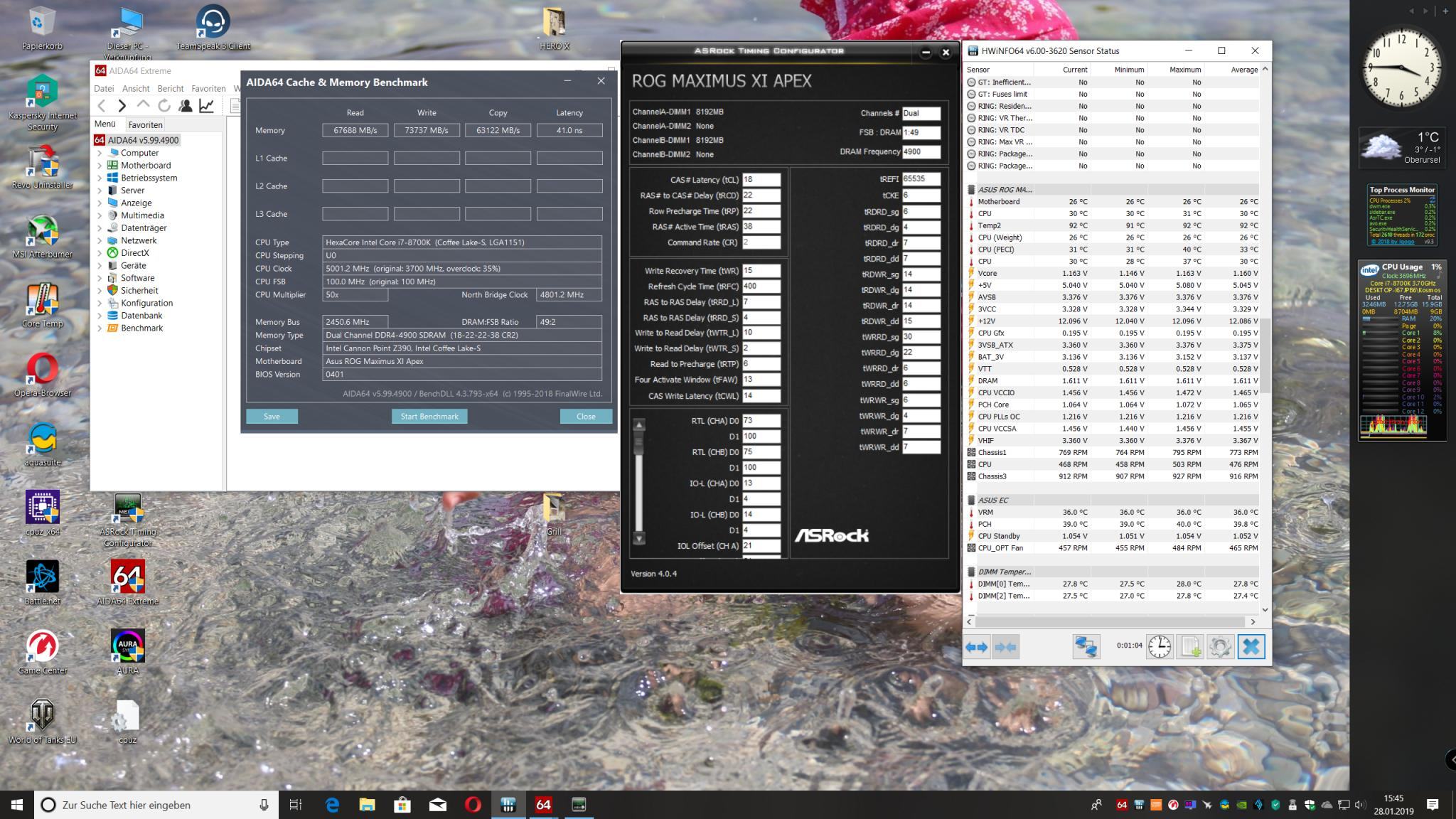Click the scroll-down arrow in the timing configurator
This screenshot has width=1456, height=819.
click(x=639, y=538)
